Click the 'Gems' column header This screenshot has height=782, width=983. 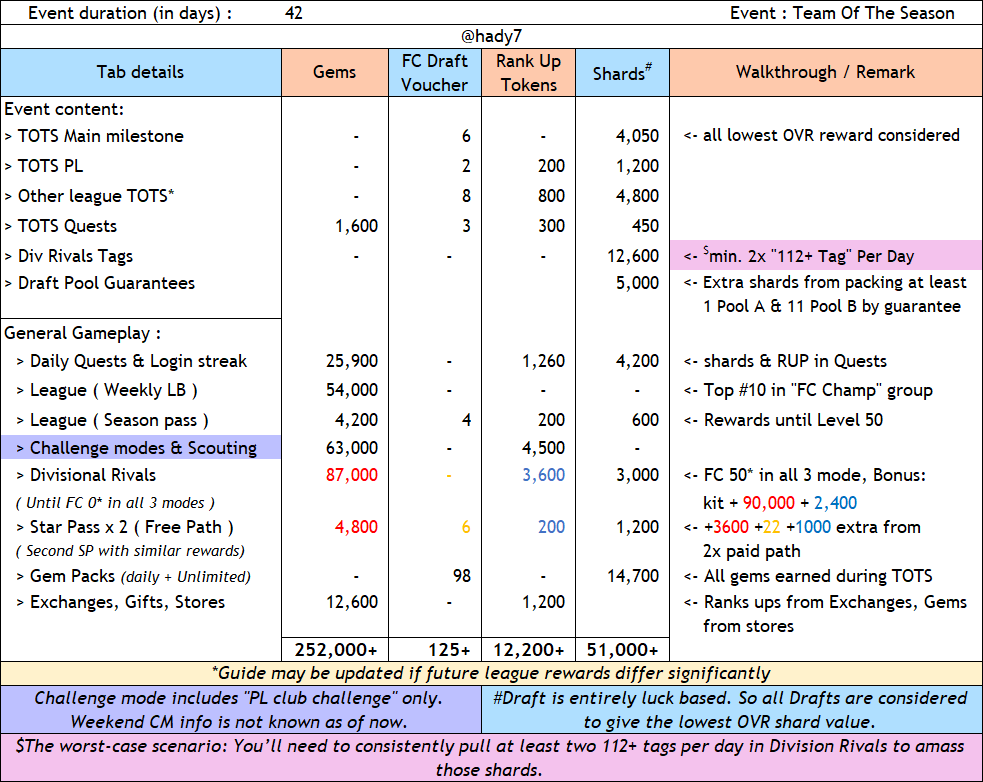[335, 72]
